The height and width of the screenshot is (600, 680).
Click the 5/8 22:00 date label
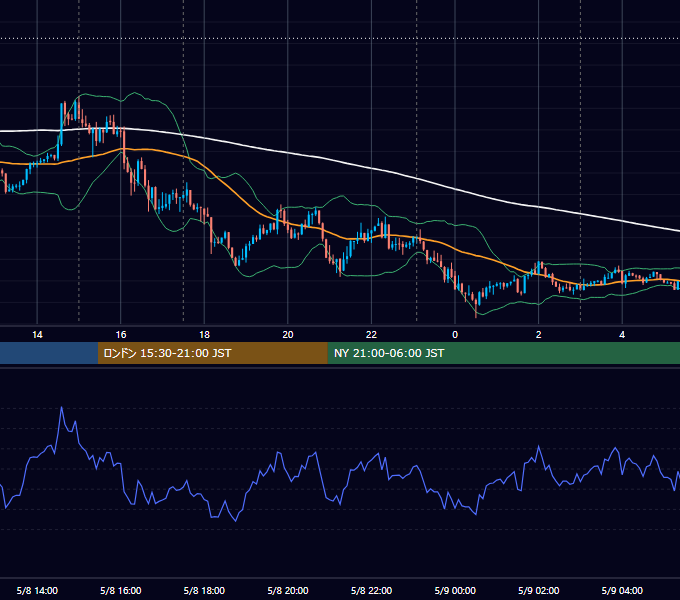pyautogui.click(x=371, y=591)
